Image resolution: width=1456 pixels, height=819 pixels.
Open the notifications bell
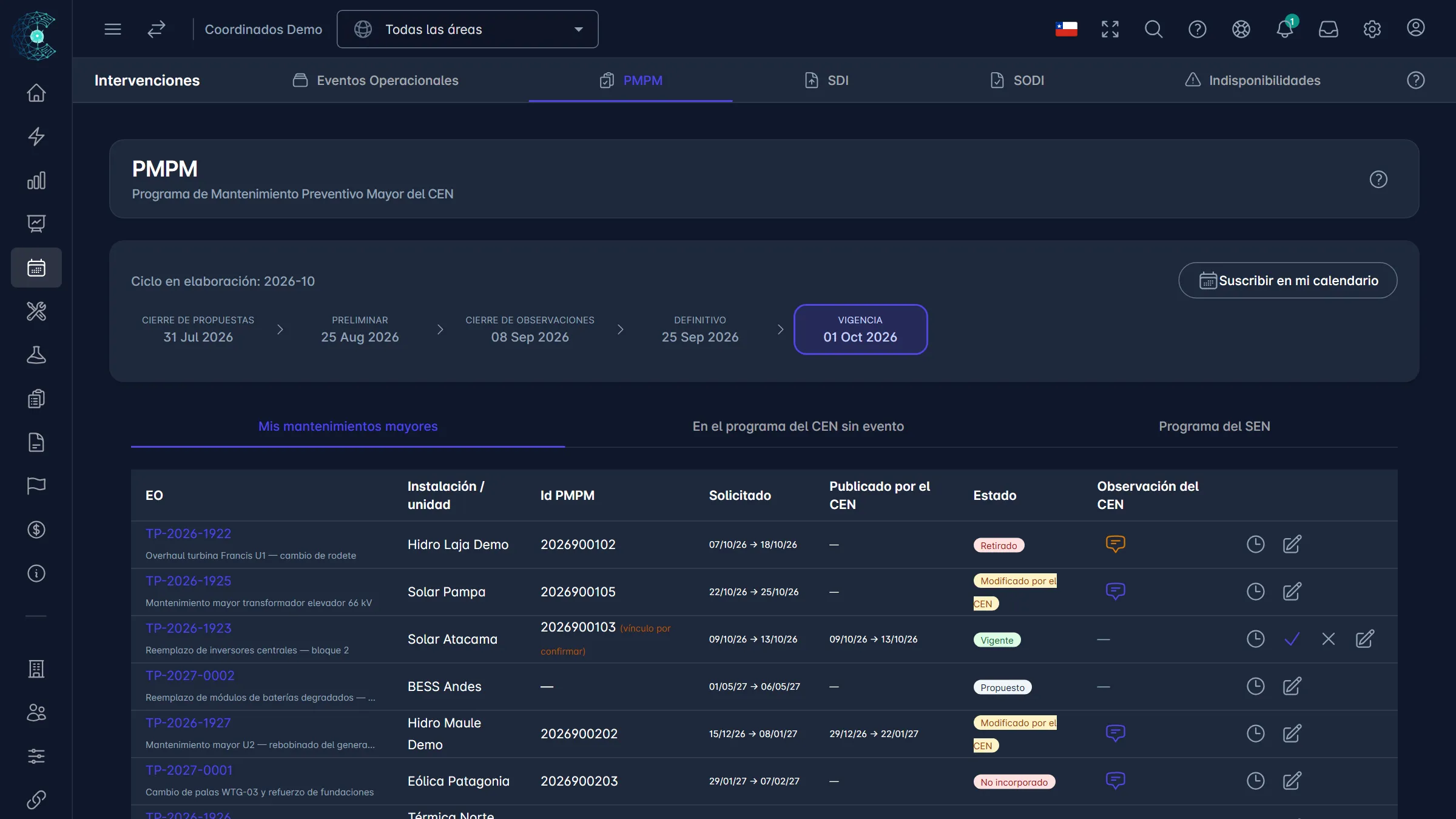pos(1284,29)
